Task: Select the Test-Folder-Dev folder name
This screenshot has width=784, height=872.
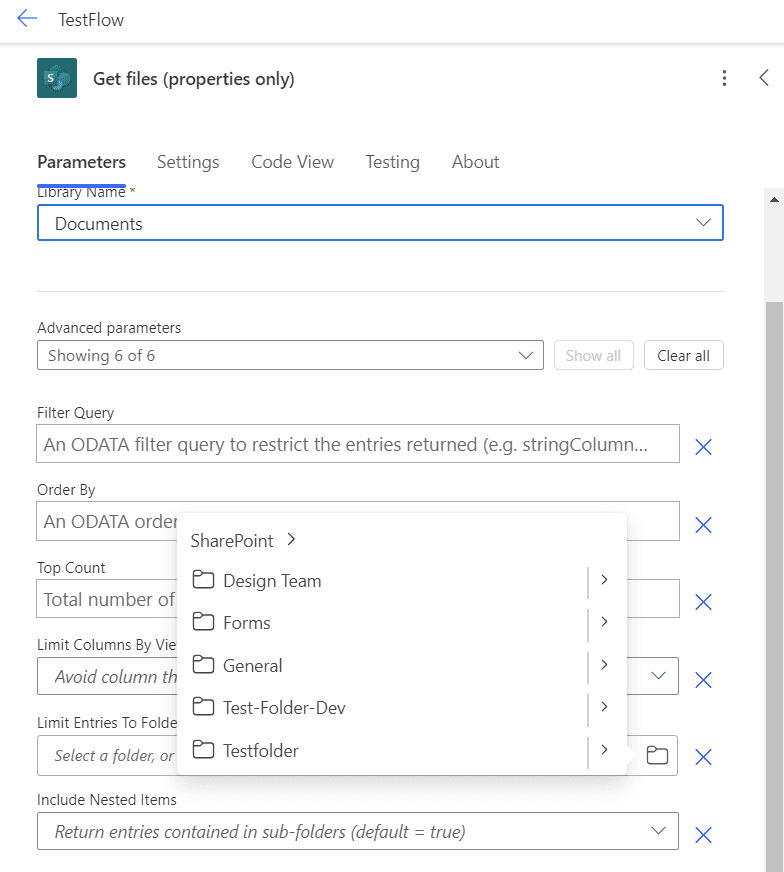Action: 284,708
